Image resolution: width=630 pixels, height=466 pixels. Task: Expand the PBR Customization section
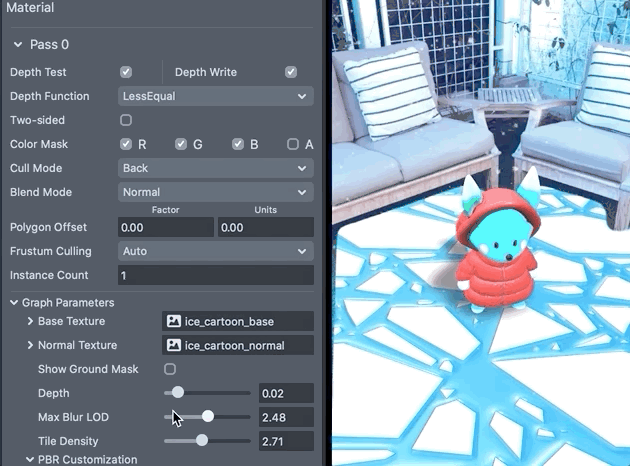(x=15, y=459)
